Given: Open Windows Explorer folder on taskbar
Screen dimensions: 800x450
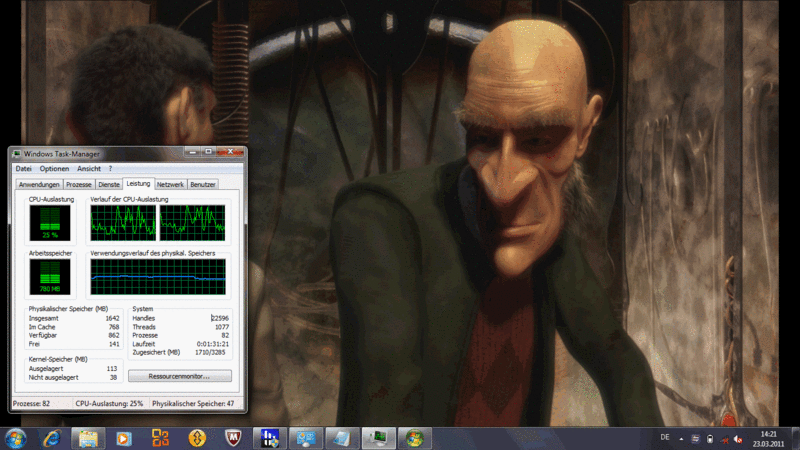Looking at the screenshot, I should 88,438.
